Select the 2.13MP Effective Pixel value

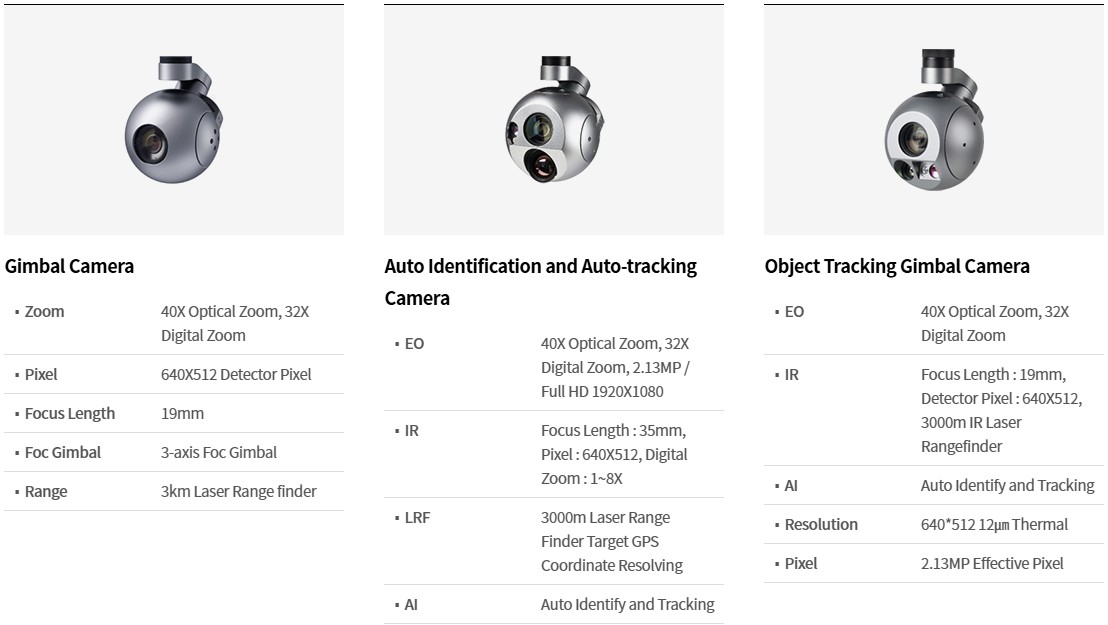[x=991, y=563]
